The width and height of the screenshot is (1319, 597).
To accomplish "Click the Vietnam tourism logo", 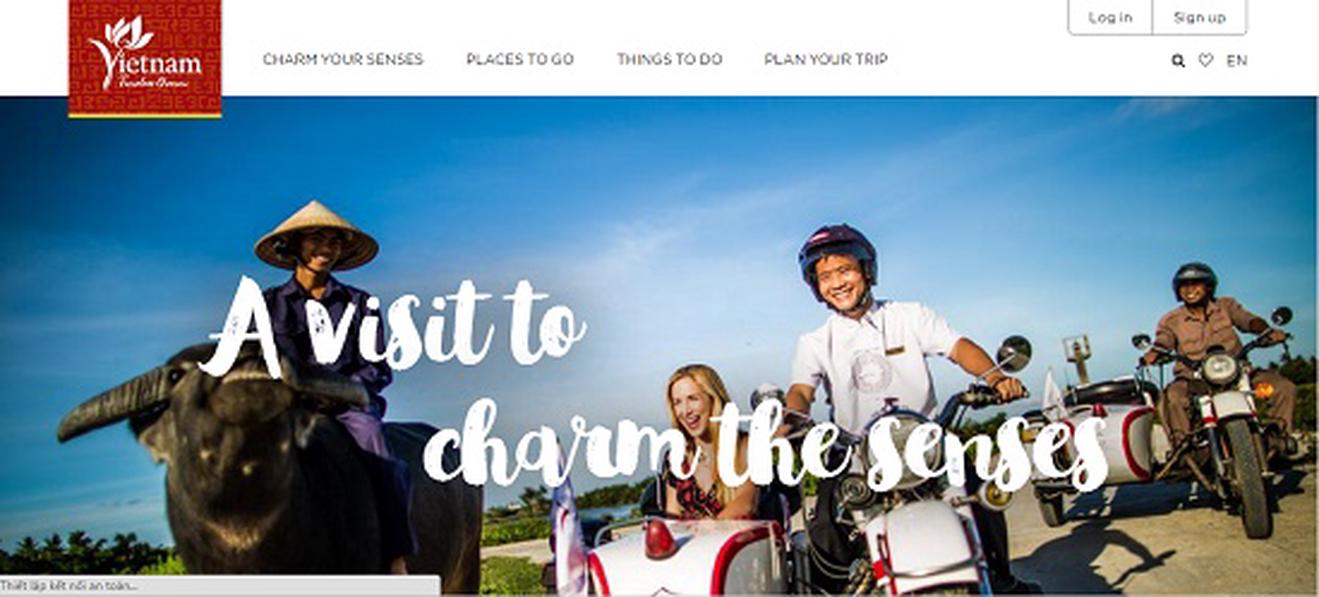I will pos(145,58).
